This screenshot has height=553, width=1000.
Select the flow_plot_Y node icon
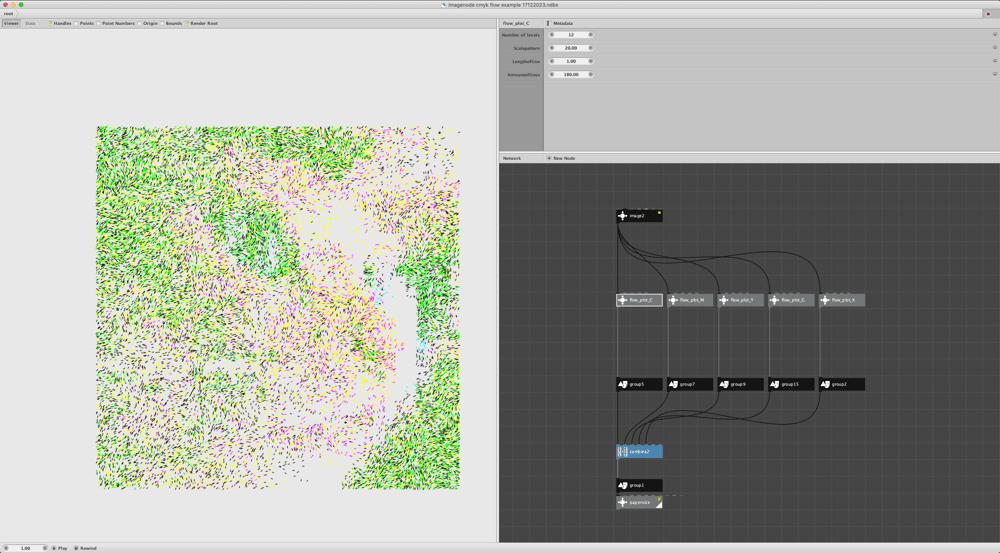click(724, 300)
